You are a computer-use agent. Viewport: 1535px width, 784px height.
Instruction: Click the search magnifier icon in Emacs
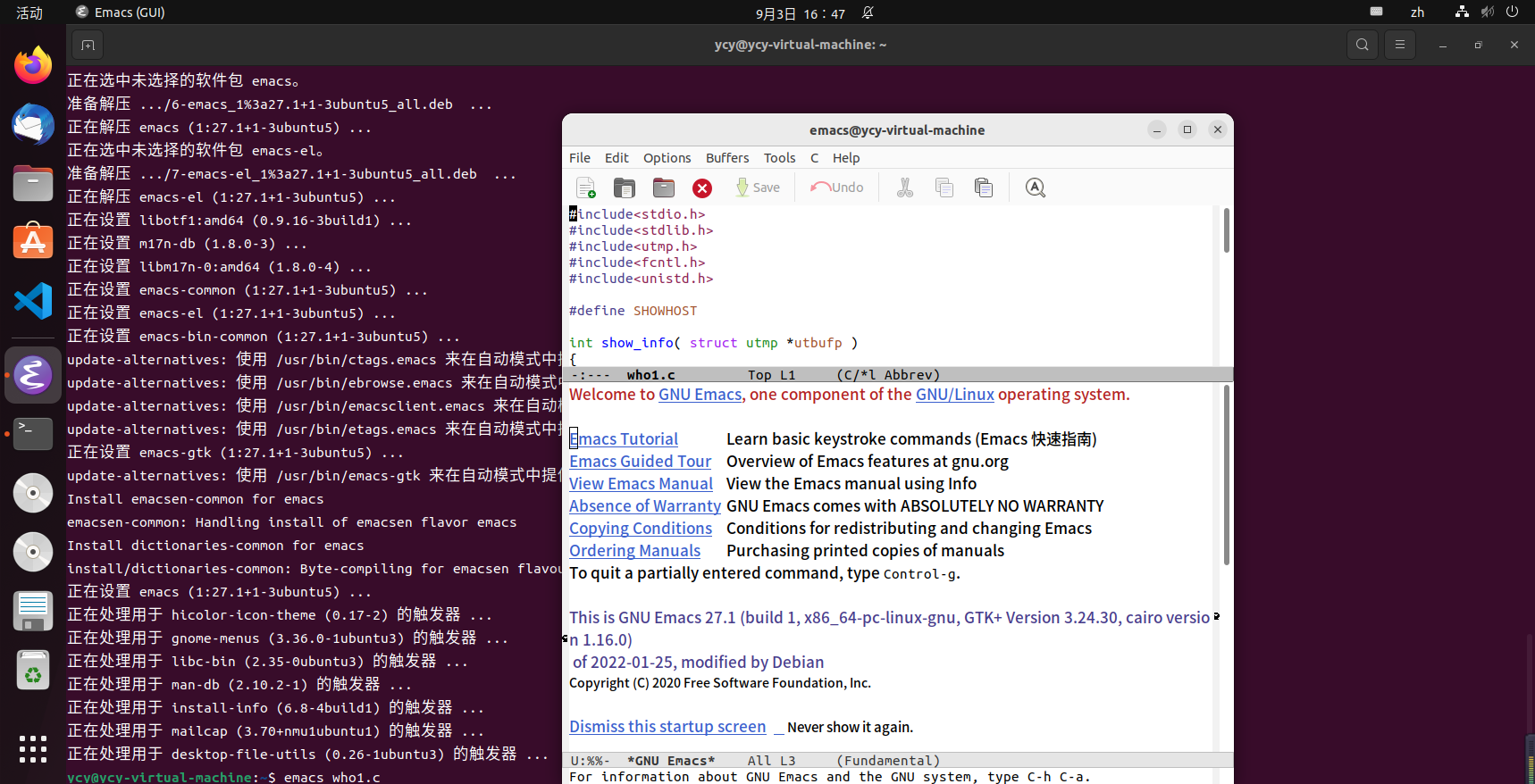(1035, 188)
